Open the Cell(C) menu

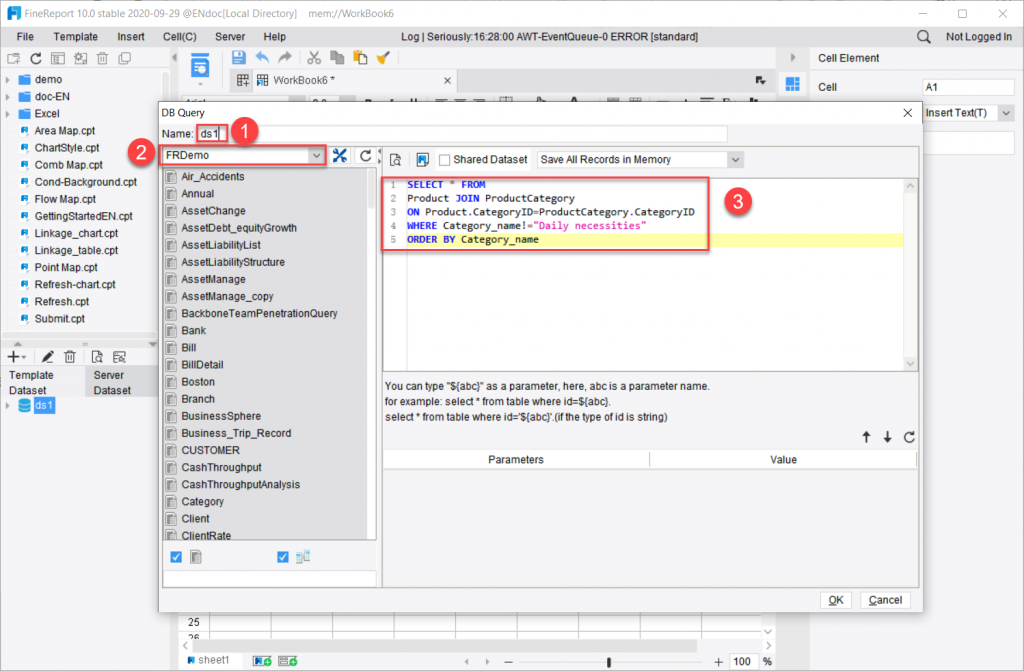point(180,37)
